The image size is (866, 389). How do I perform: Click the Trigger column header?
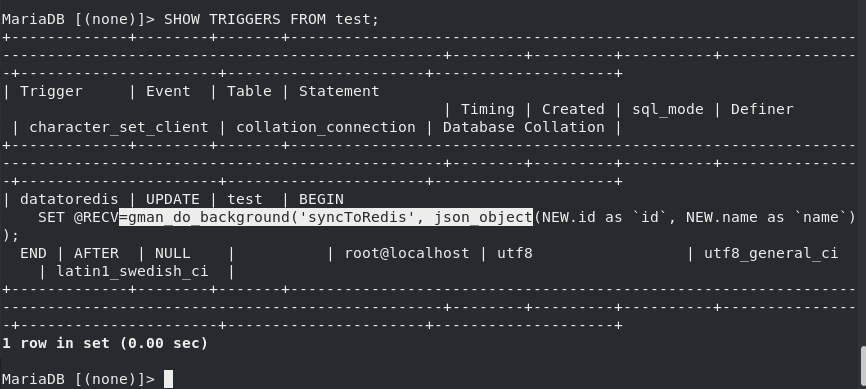(51, 91)
